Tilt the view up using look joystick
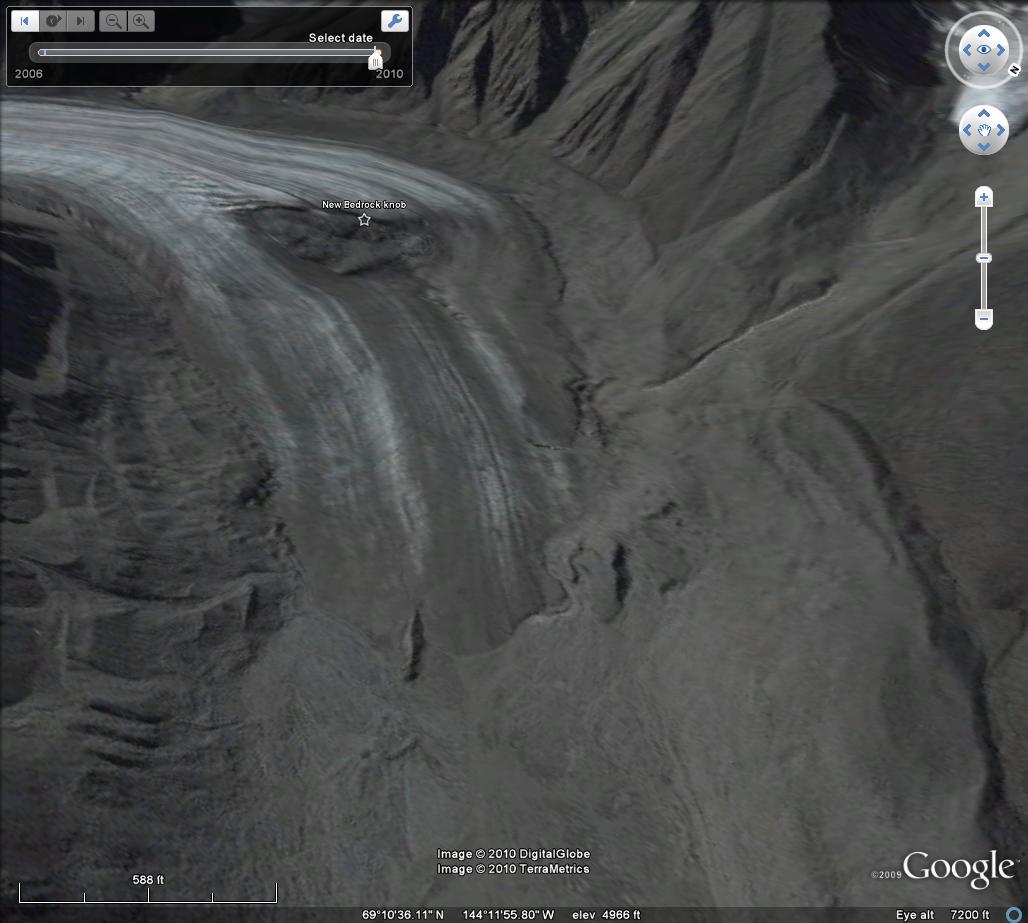Screen dimensions: 1028x923 pos(984,31)
